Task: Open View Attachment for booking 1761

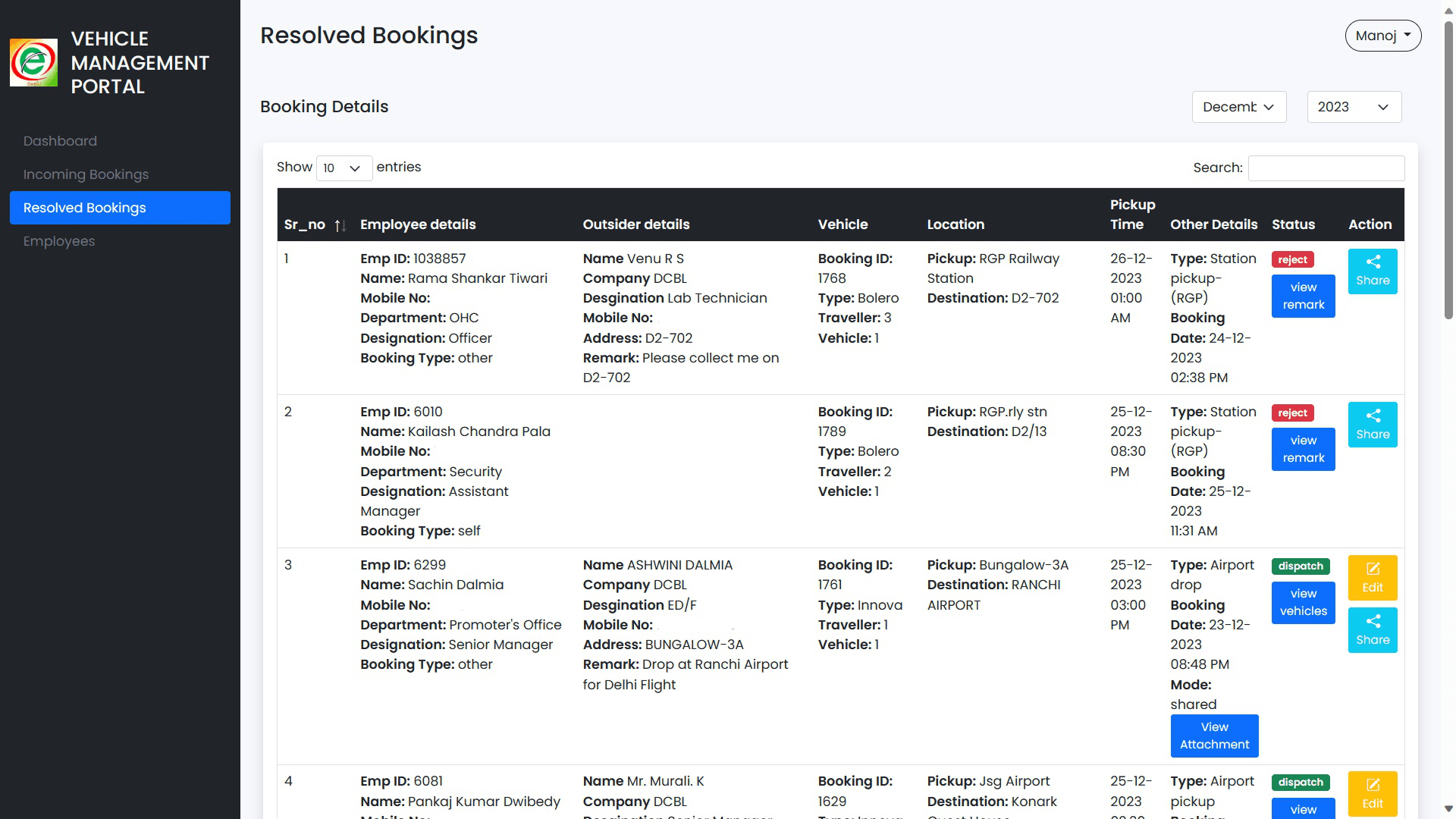Action: (1214, 736)
